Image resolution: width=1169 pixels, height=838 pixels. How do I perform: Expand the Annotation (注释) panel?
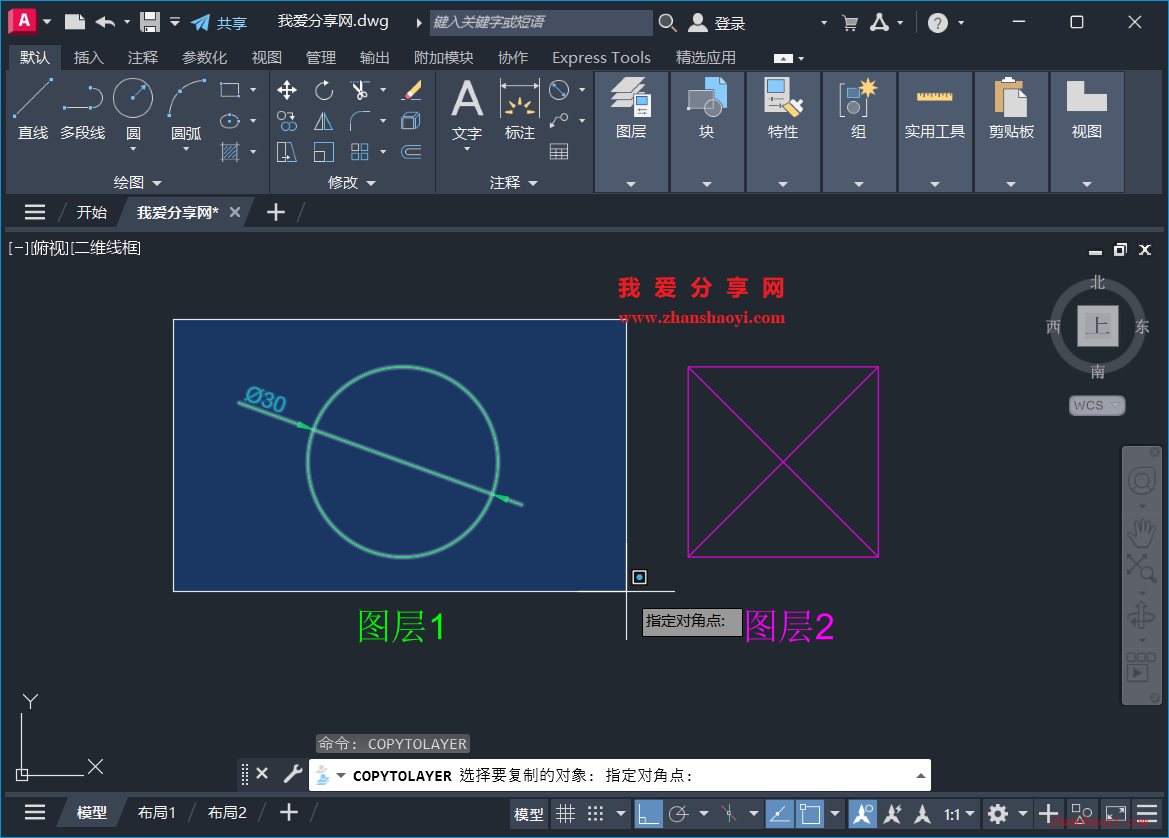pyautogui.click(x=514, y=183)
